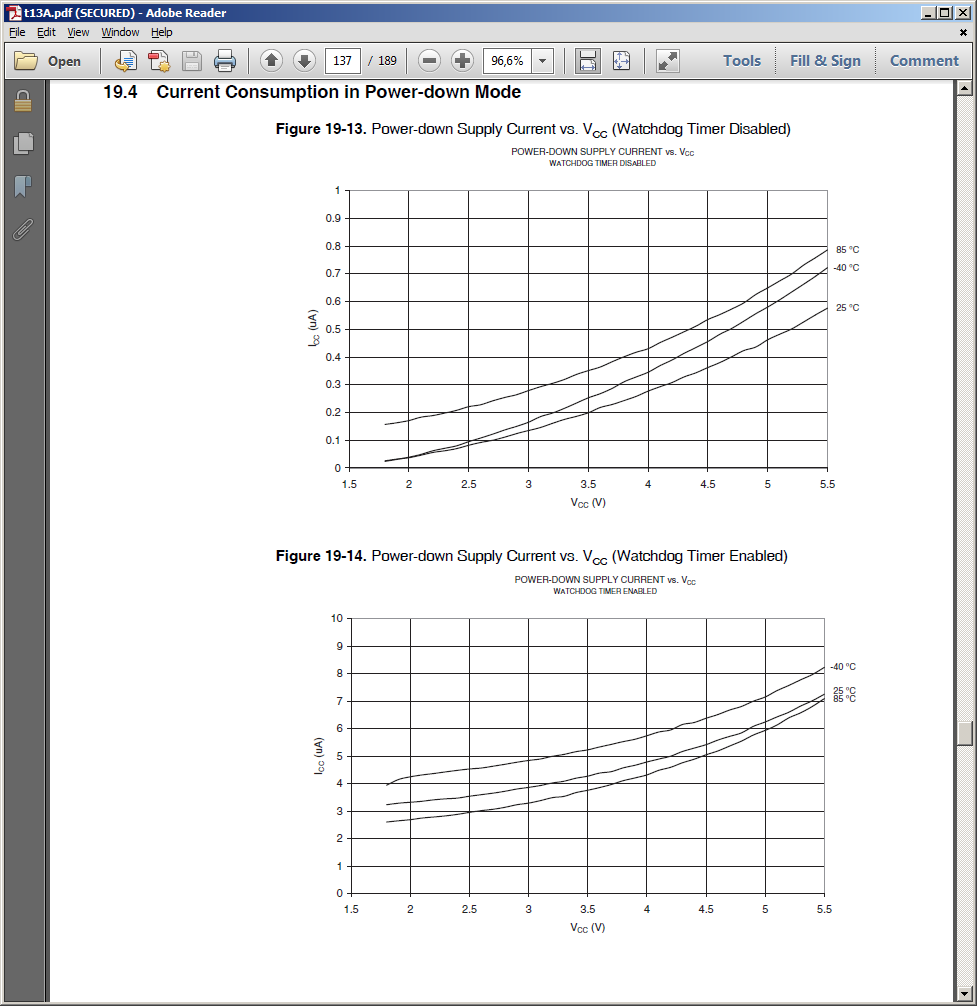Minimize the Adobe Reader window
Image resolution: width=977 pixels, height=1006 pixels.
[x=929, y=12]
